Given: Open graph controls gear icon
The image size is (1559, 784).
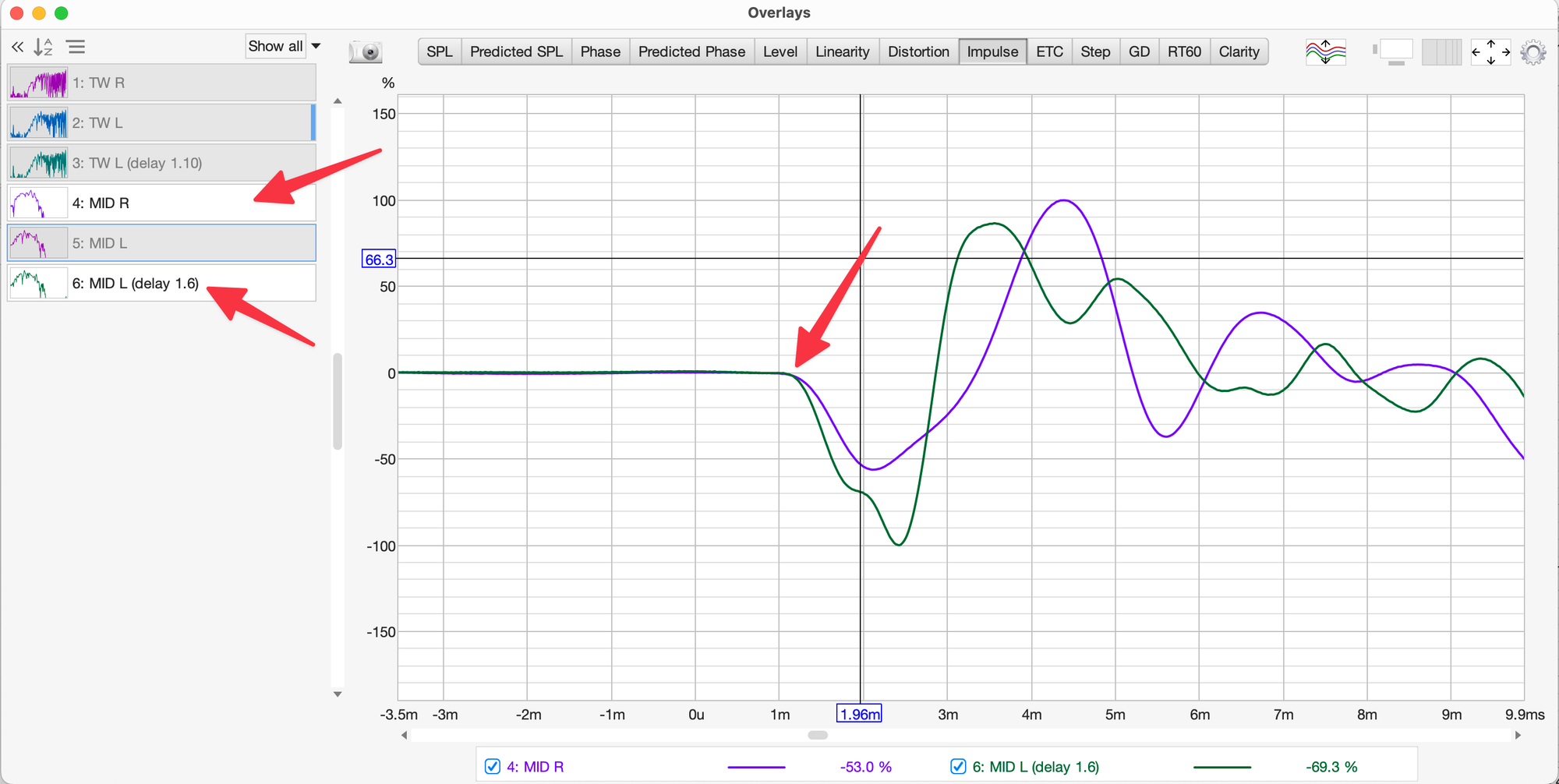Looking at the screenshot, I should click(1532, 52).
